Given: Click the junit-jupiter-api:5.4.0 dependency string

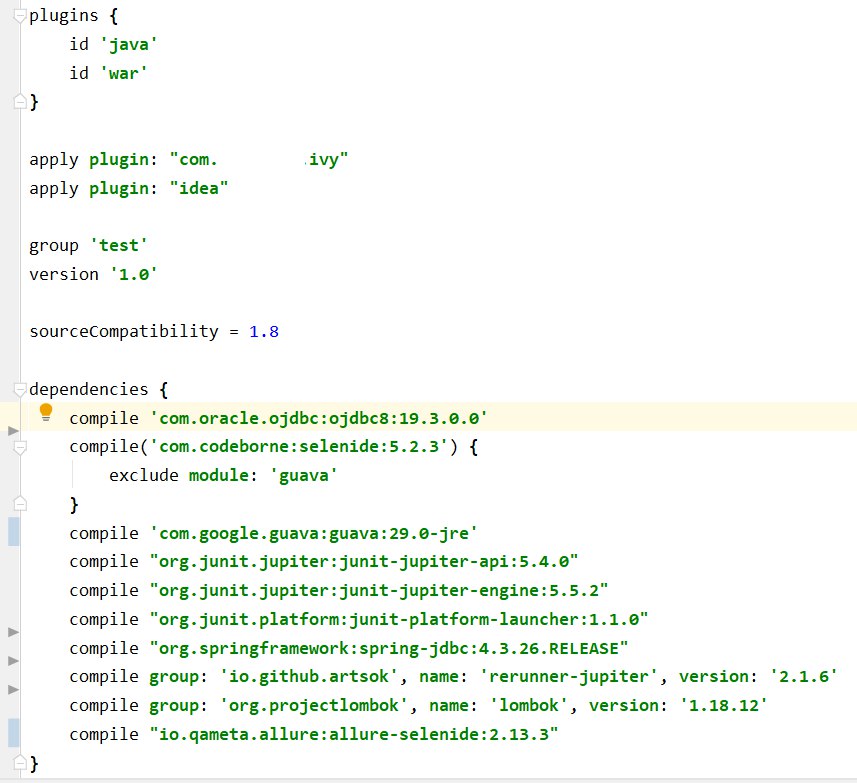Looking at the screenshot, I should point(364,562).
